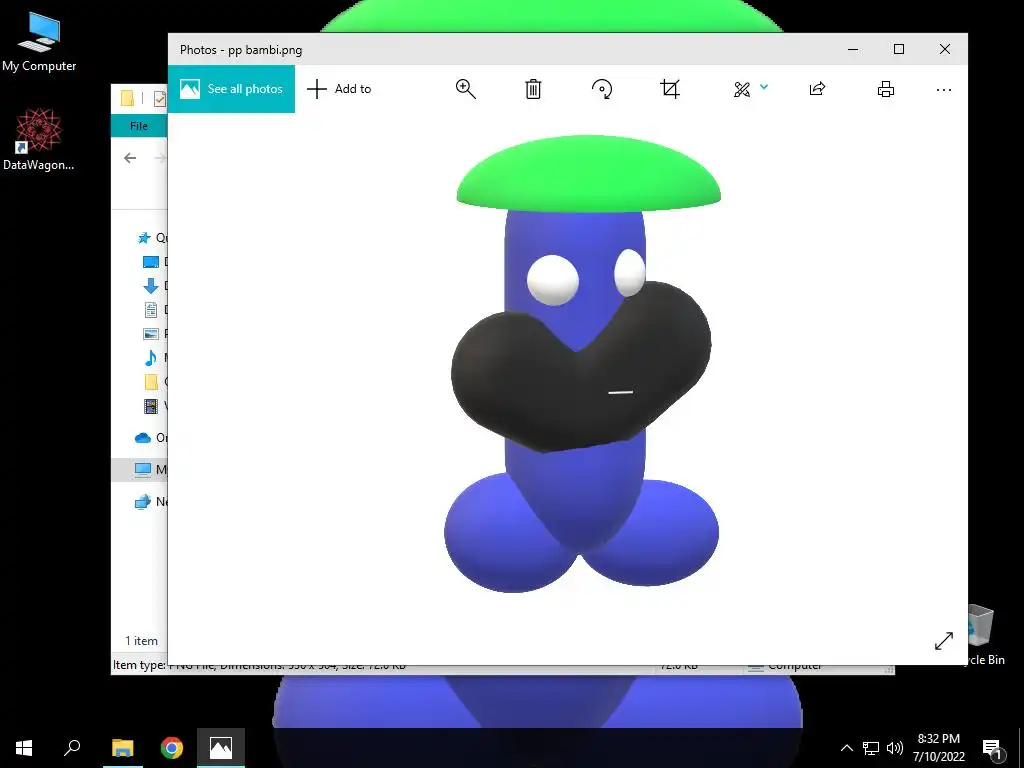The image size is (1024, 768).
Task: Select OneDrive cloud in Explorer sidebar
Action: (143, 438)
